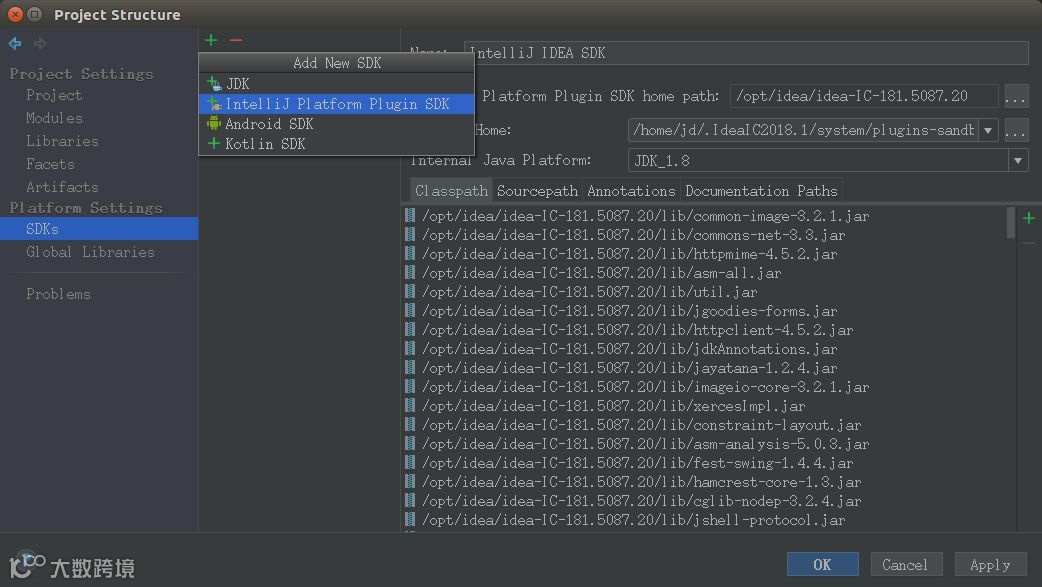
Task: Click the Android robot icon
Action: pos(213,124)
